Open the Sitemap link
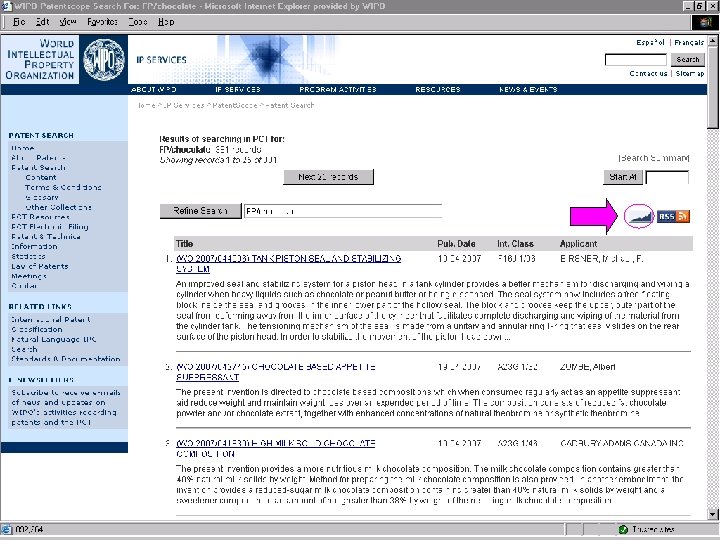 690,73
